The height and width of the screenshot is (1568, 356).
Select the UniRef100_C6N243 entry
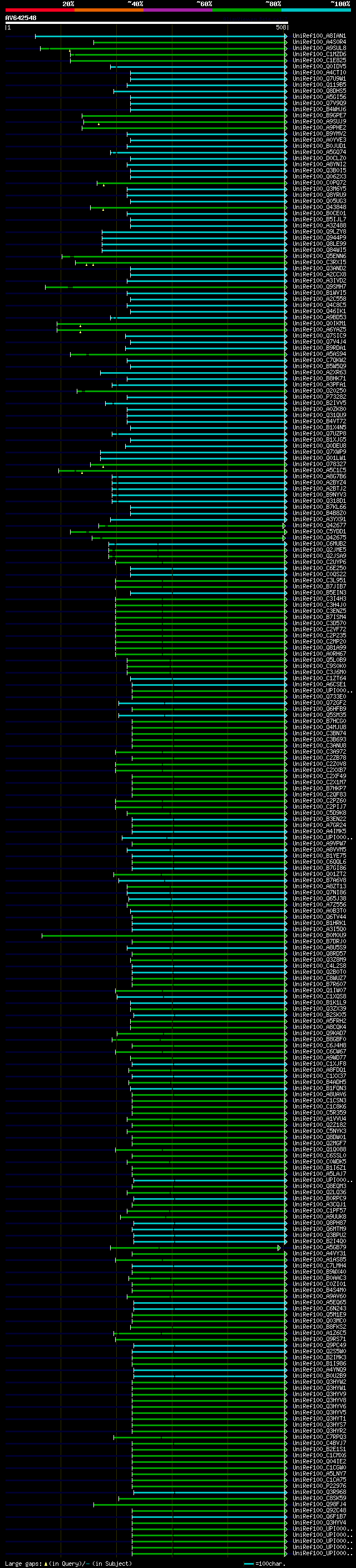point(319,1308)
